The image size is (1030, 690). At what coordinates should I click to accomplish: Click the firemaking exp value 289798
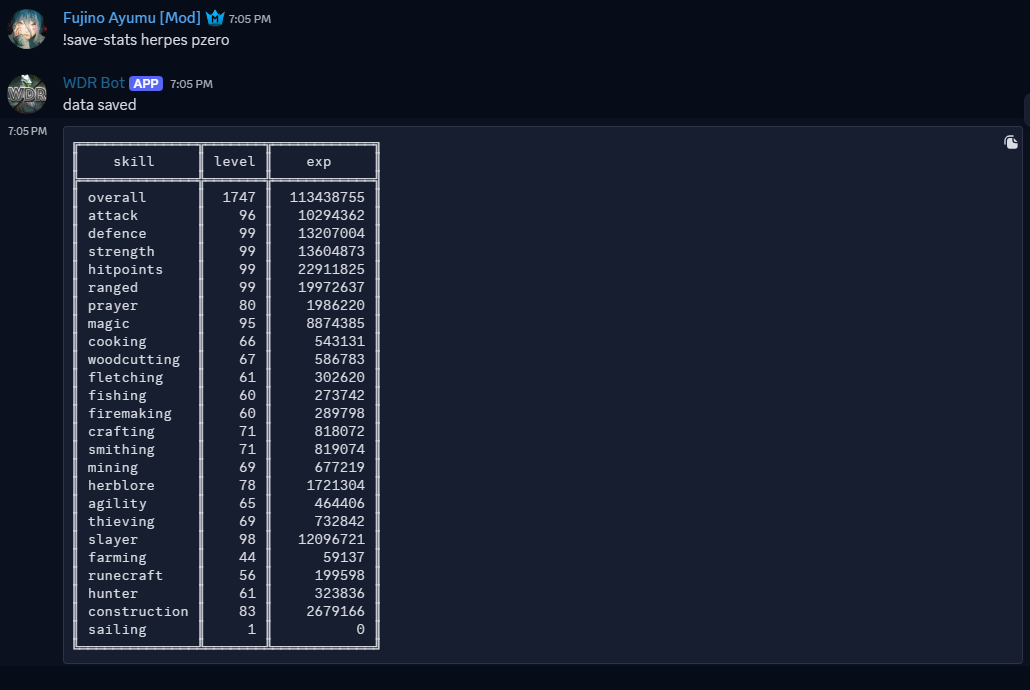[x=340, y=413]
